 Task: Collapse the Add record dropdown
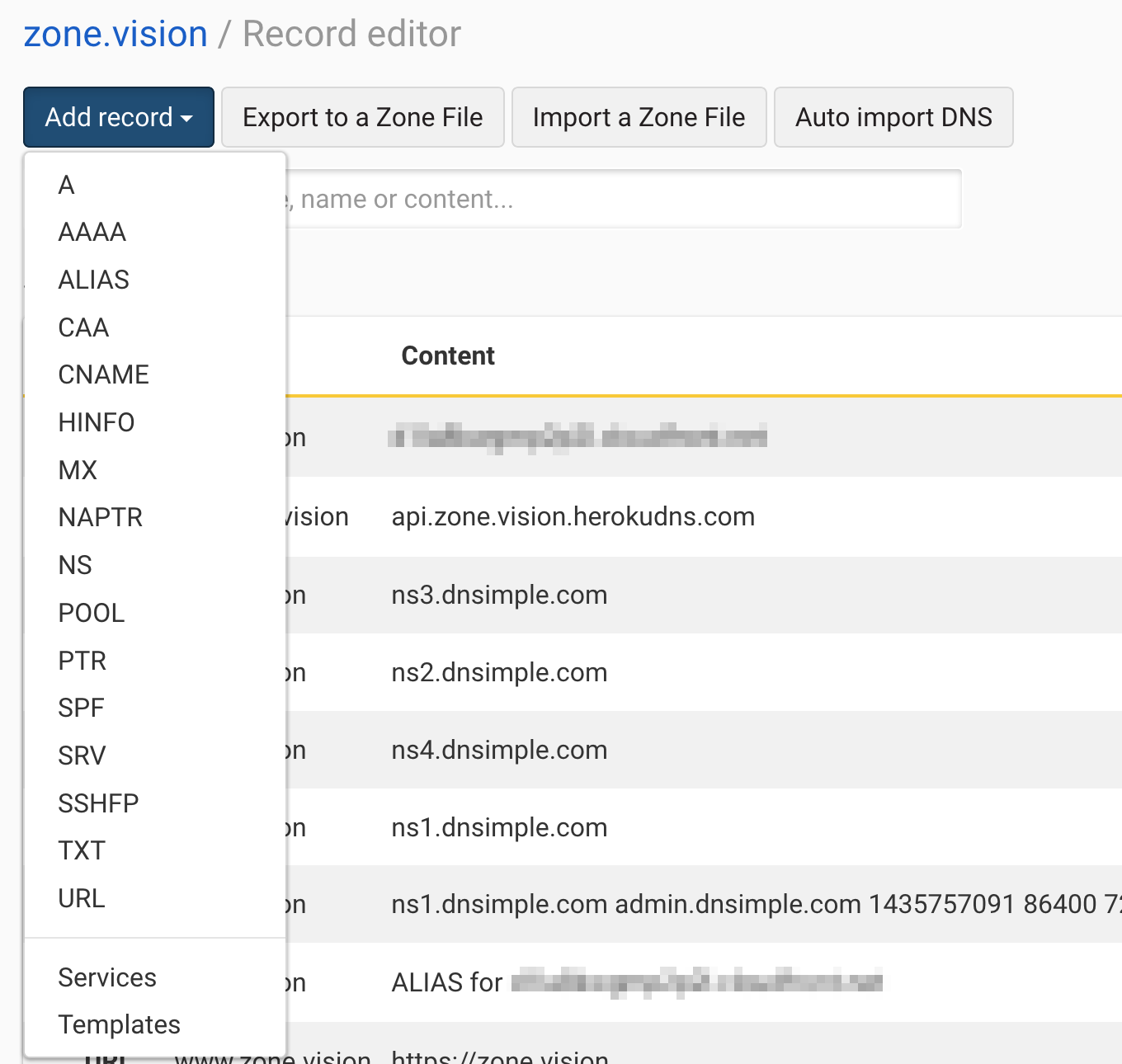pyautogui.click(x=119, y=117)
